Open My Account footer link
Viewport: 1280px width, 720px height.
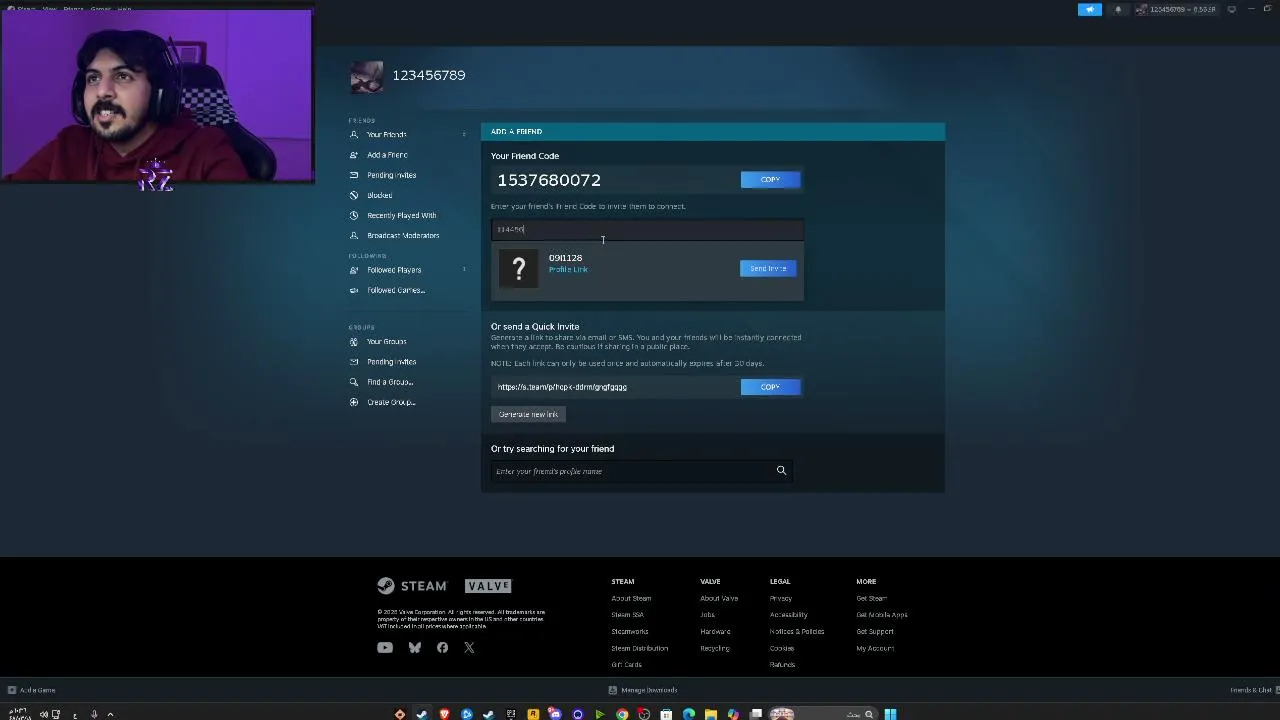point(875,648)
